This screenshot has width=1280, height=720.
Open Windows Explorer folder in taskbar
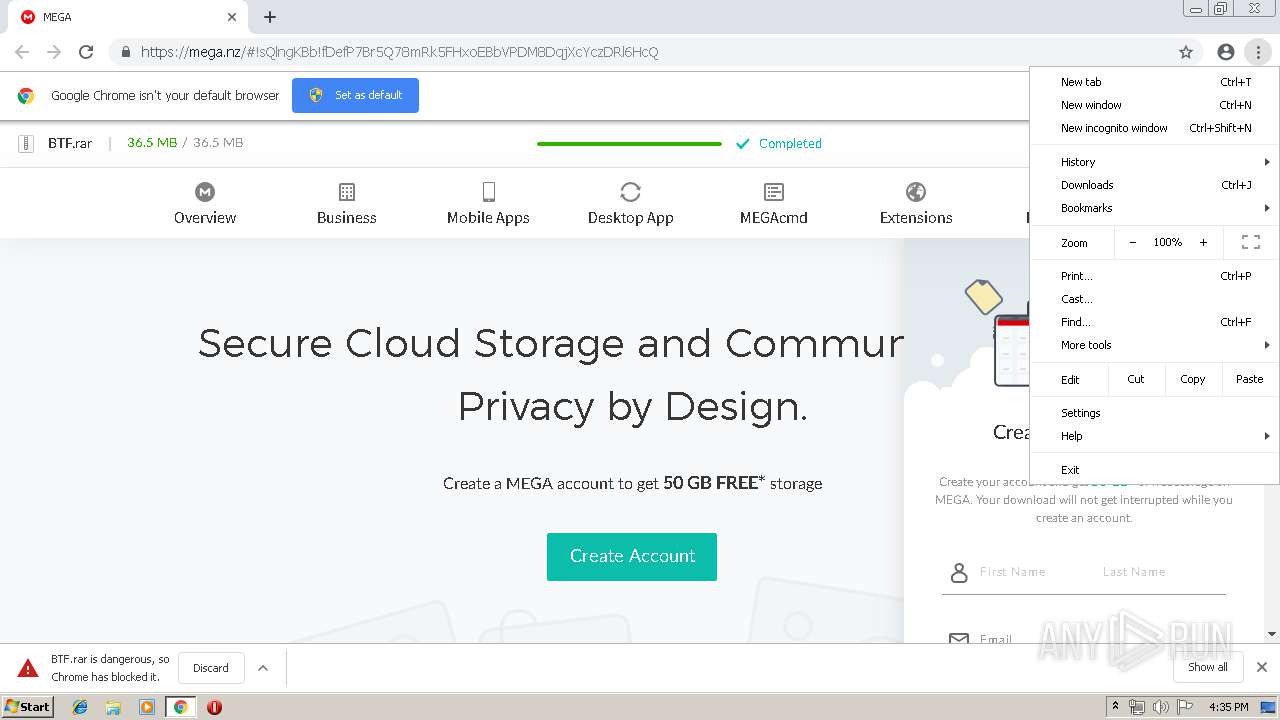pos(113,707)
